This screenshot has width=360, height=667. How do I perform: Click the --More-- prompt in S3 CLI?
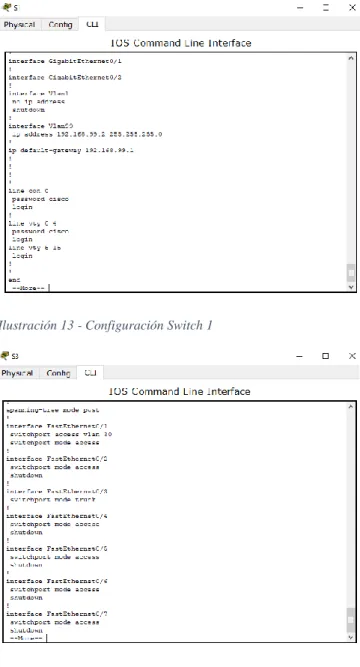click(x=26, y=638)
